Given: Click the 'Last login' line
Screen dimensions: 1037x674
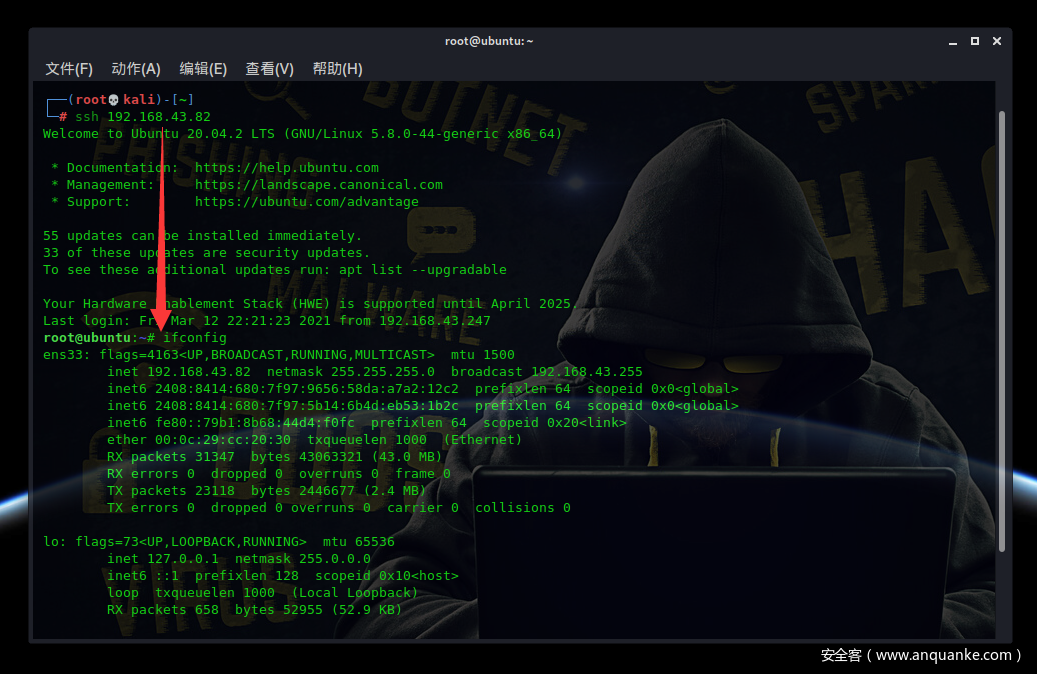Looking at the screenshot, I should [267, 321].
